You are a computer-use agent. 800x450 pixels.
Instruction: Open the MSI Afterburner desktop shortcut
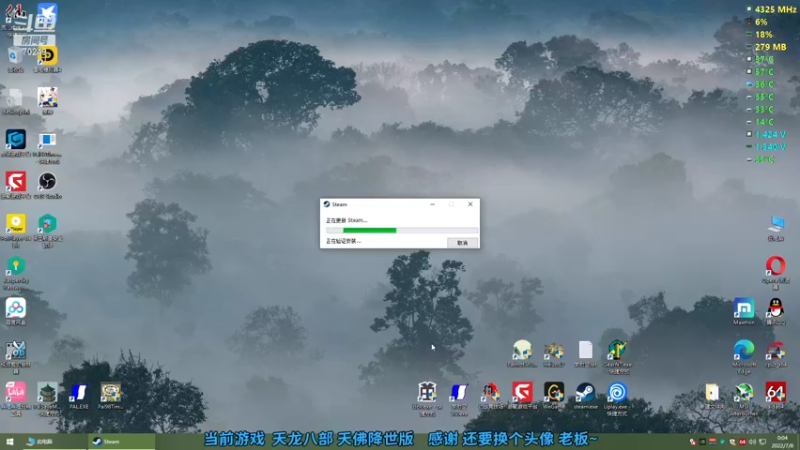(x=744, y=397)
